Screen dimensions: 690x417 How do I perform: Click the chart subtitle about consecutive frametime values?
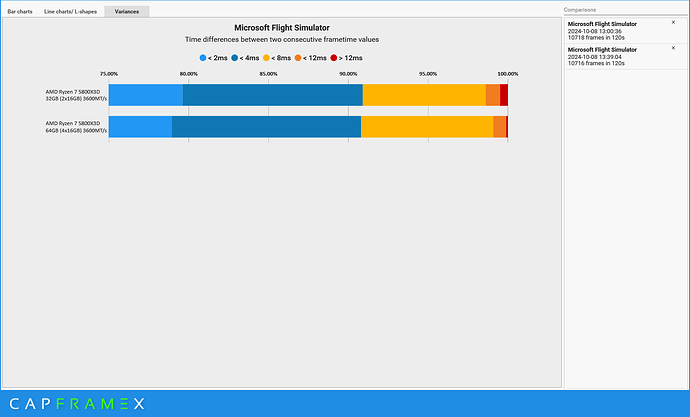click(x=282, y=40)
